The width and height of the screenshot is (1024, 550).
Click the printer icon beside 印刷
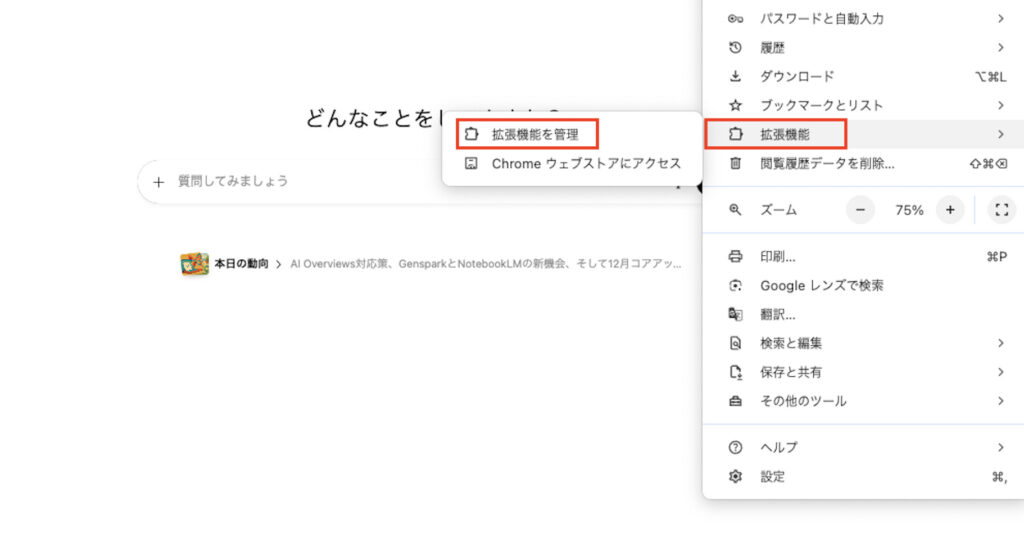(735, 256)
